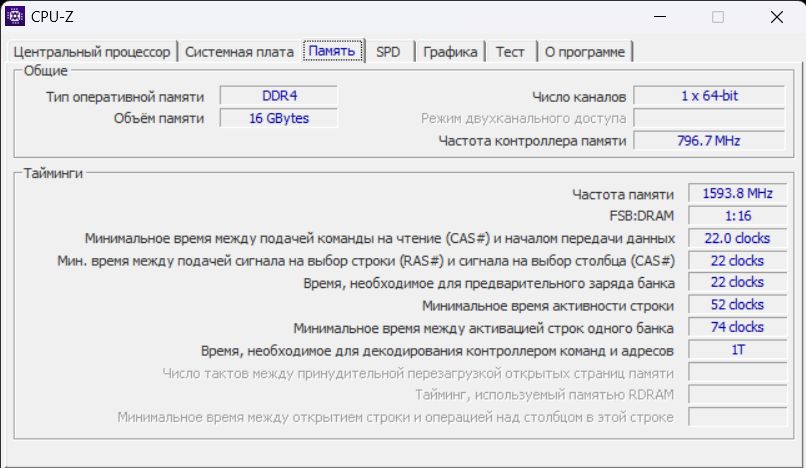Click the 1T command rate value
This screenshot has width=806, height=468.
click(x=738, y=350)
